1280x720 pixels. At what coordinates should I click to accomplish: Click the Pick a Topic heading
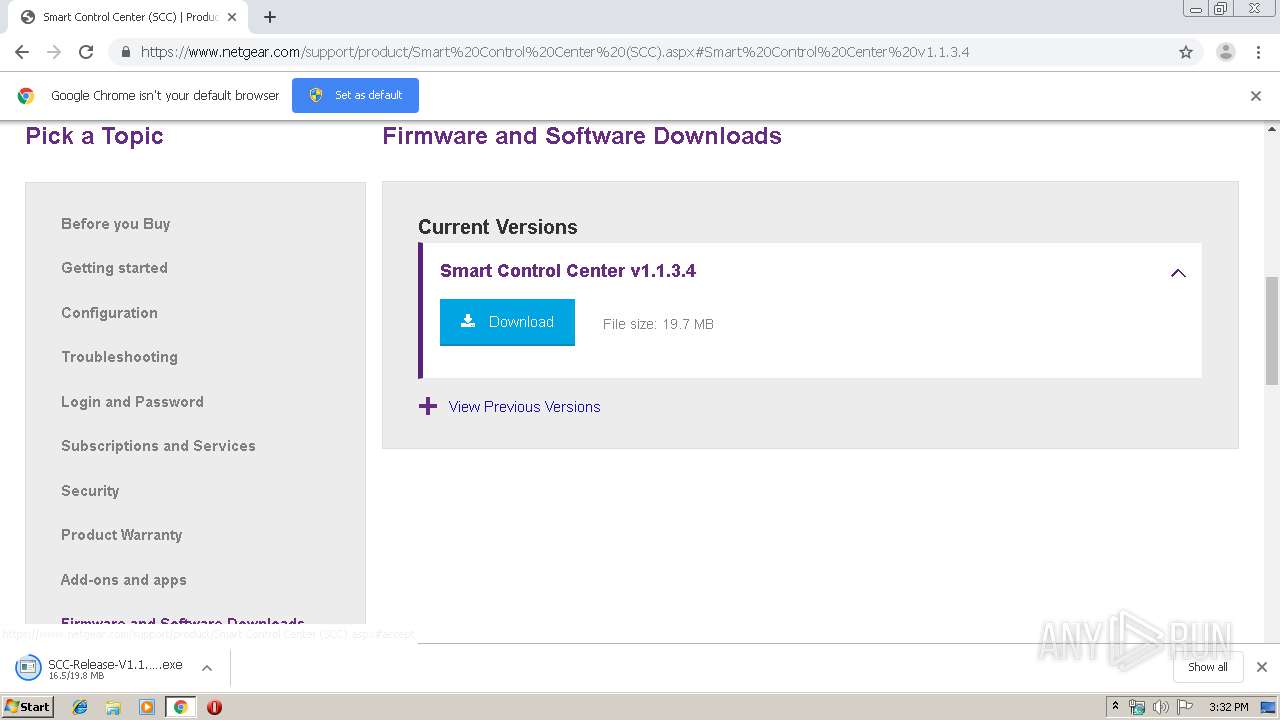[x=94, y=136]
